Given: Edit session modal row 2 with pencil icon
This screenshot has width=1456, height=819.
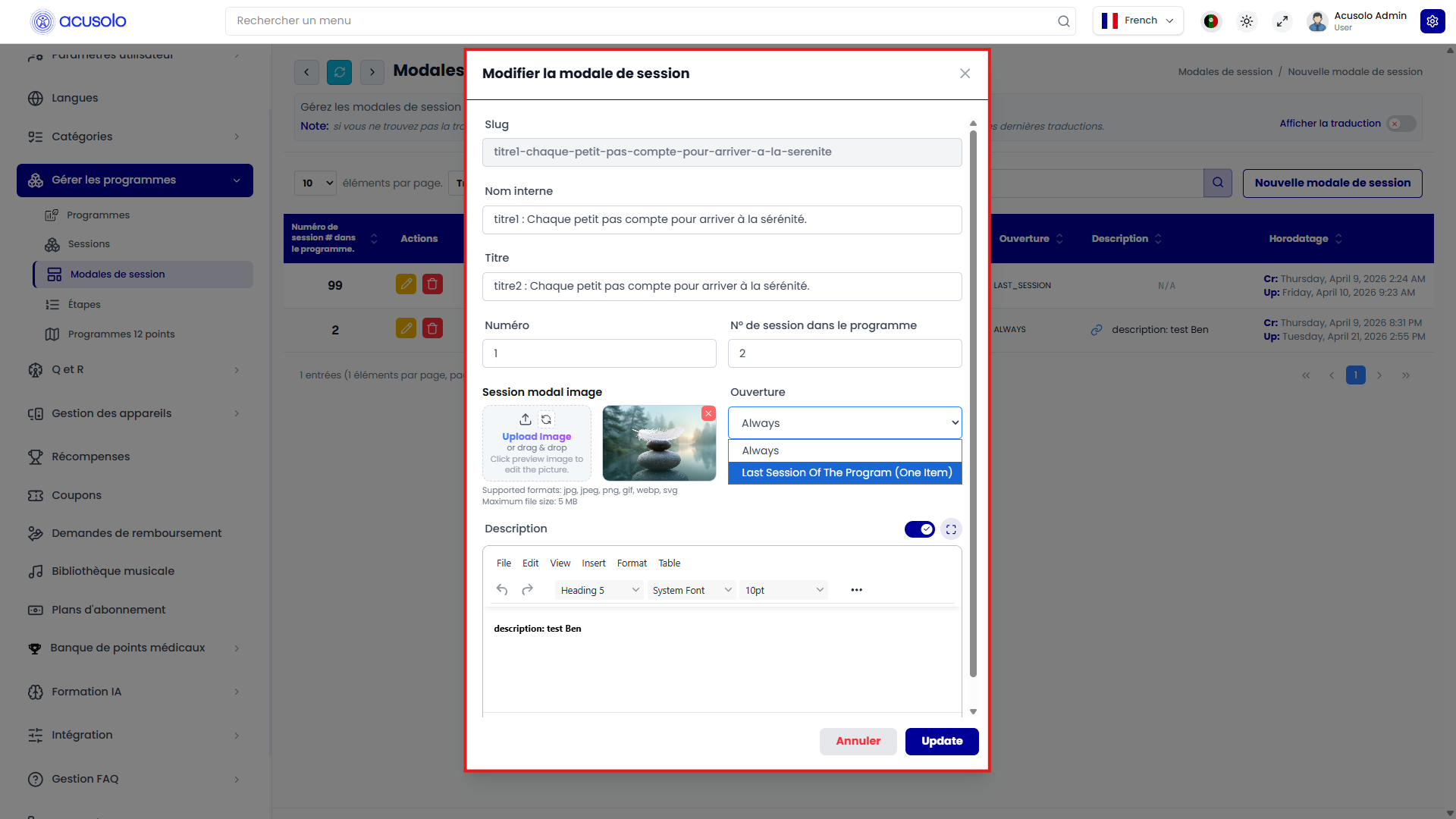Looking at the screenshot, I should click(x=406, y=328).
